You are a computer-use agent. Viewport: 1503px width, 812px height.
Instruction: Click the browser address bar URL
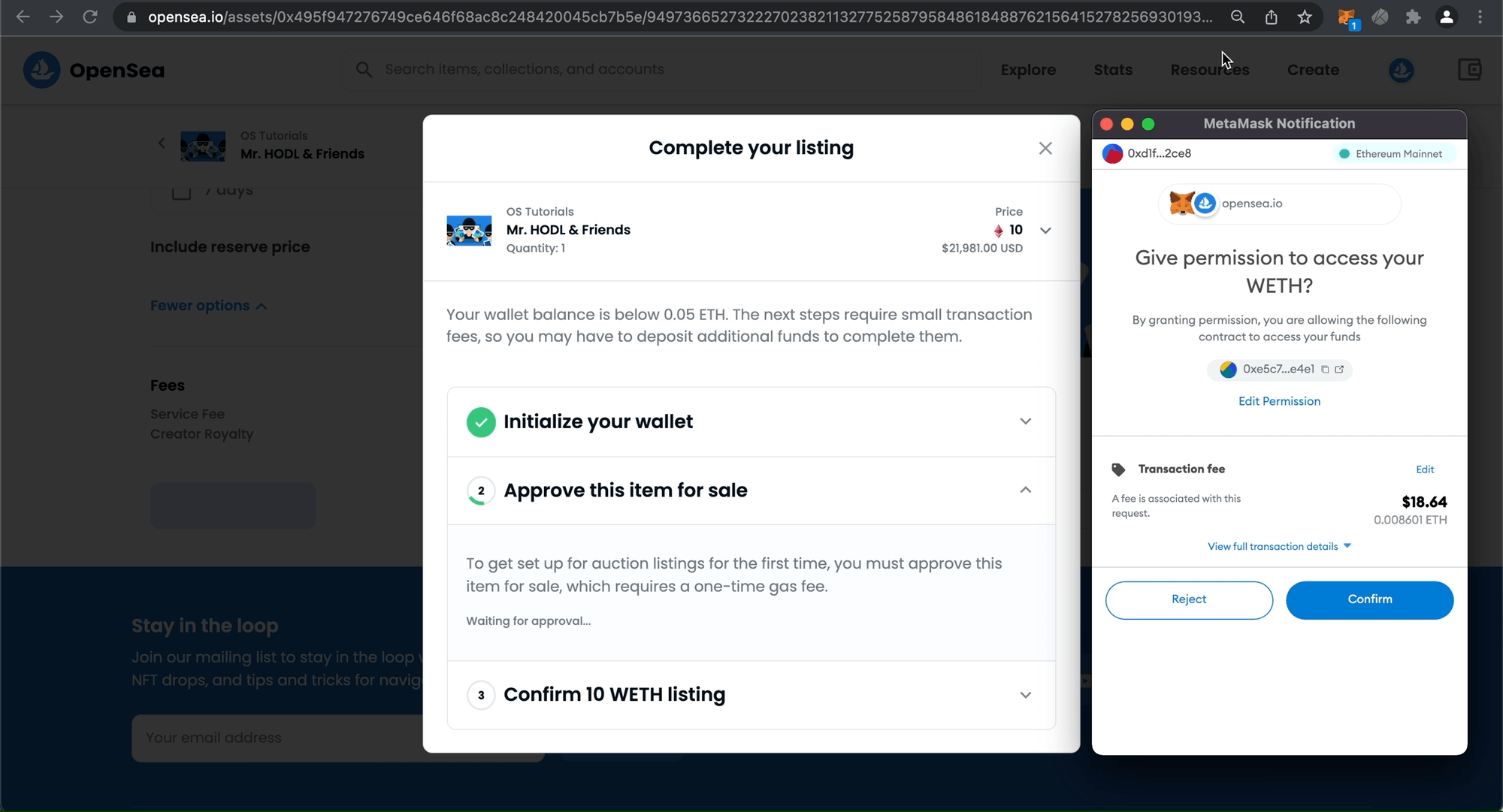point(680,17)
